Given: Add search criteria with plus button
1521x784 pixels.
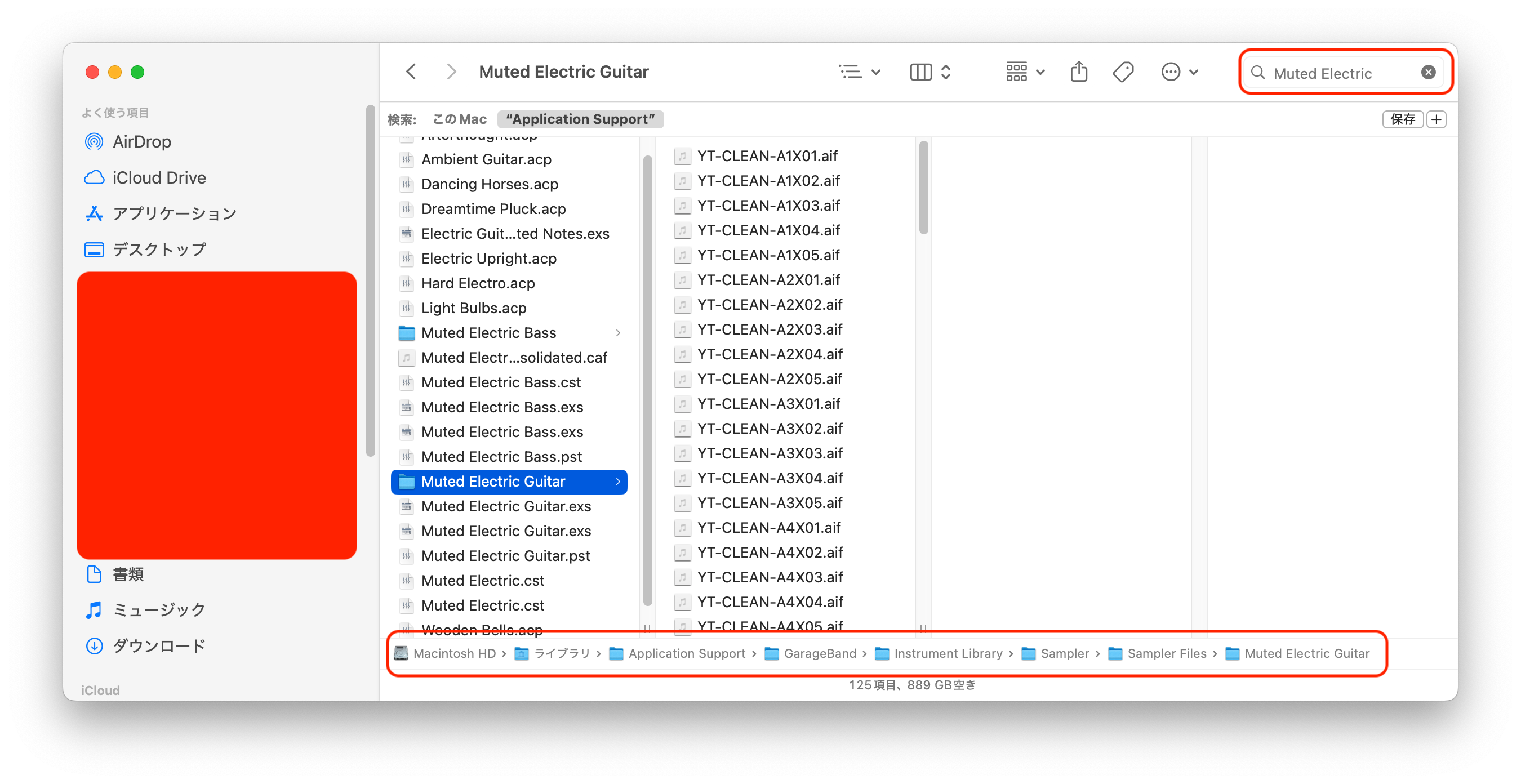Looking at the screenshot, I should point(1436,119).
